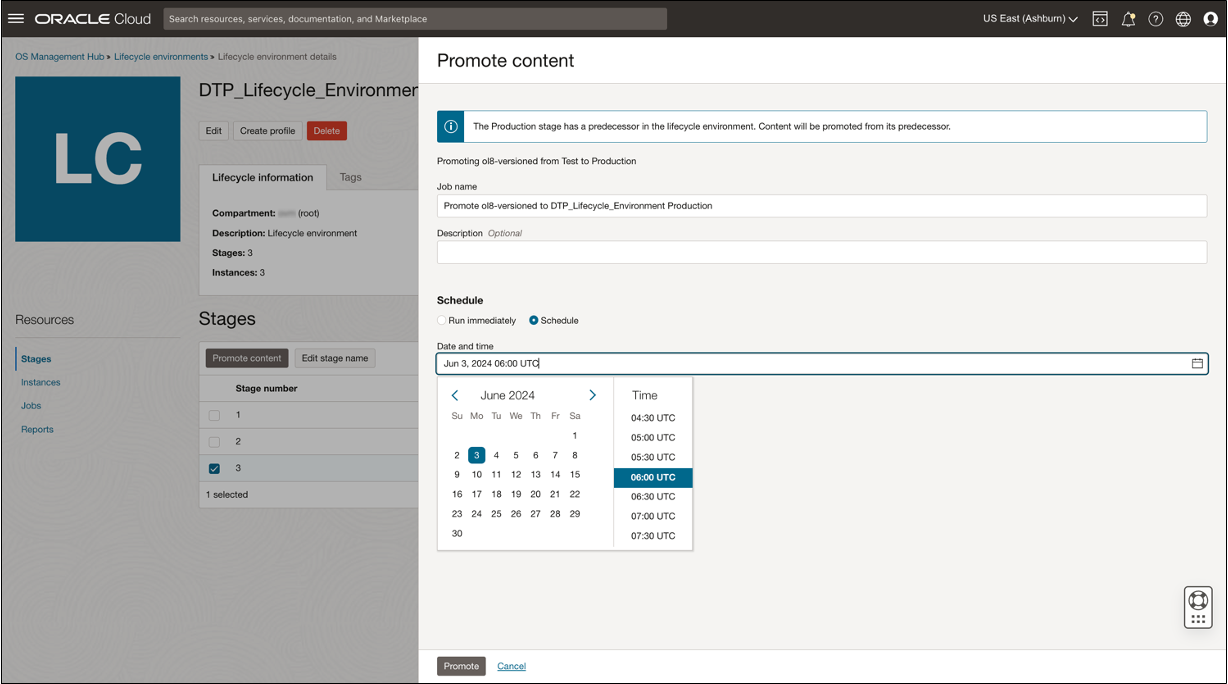Select the Run immediately radio button
This screenshot has height=684, width=1228.
[440, 320]
